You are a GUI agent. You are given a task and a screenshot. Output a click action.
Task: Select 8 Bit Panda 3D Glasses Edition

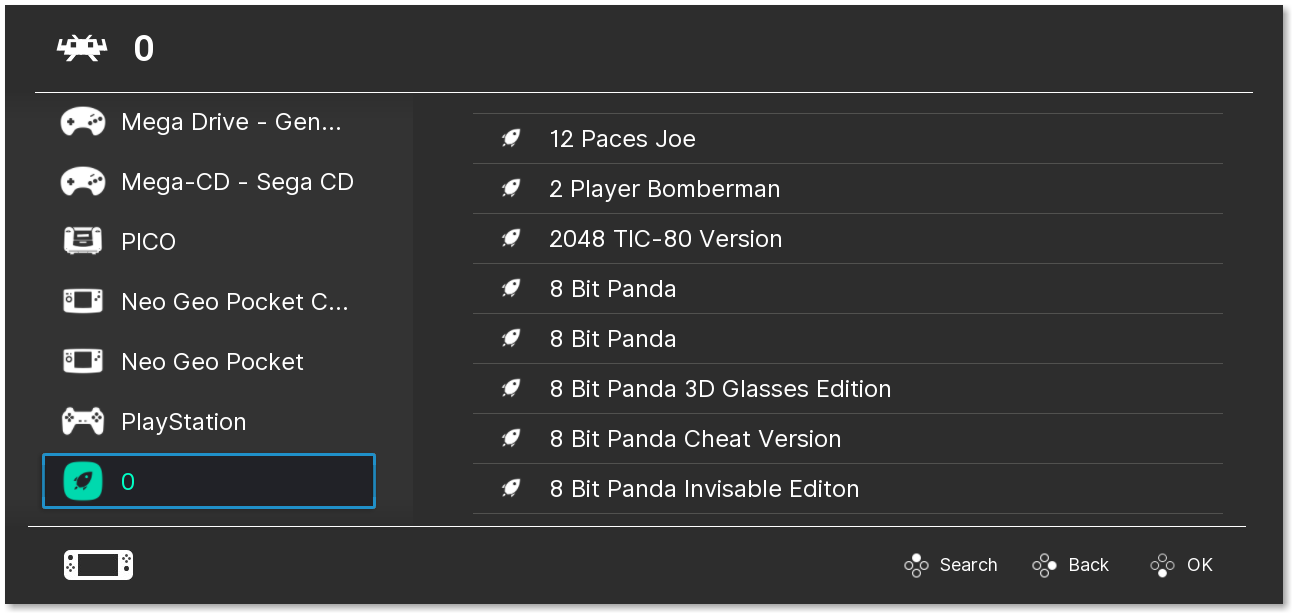(720, 388)
